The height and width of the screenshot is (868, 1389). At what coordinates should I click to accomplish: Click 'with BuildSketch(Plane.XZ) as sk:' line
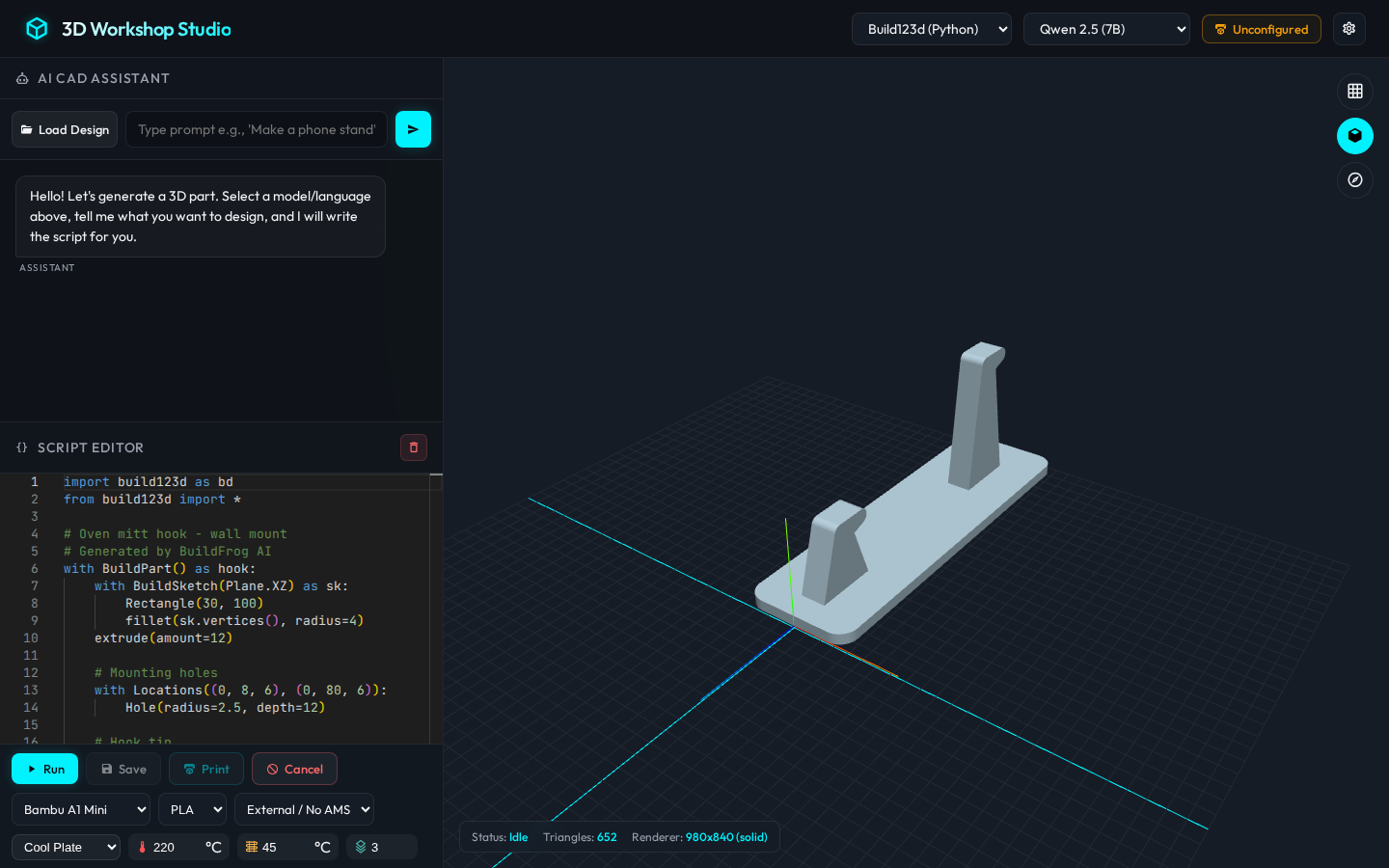point(222,585)
